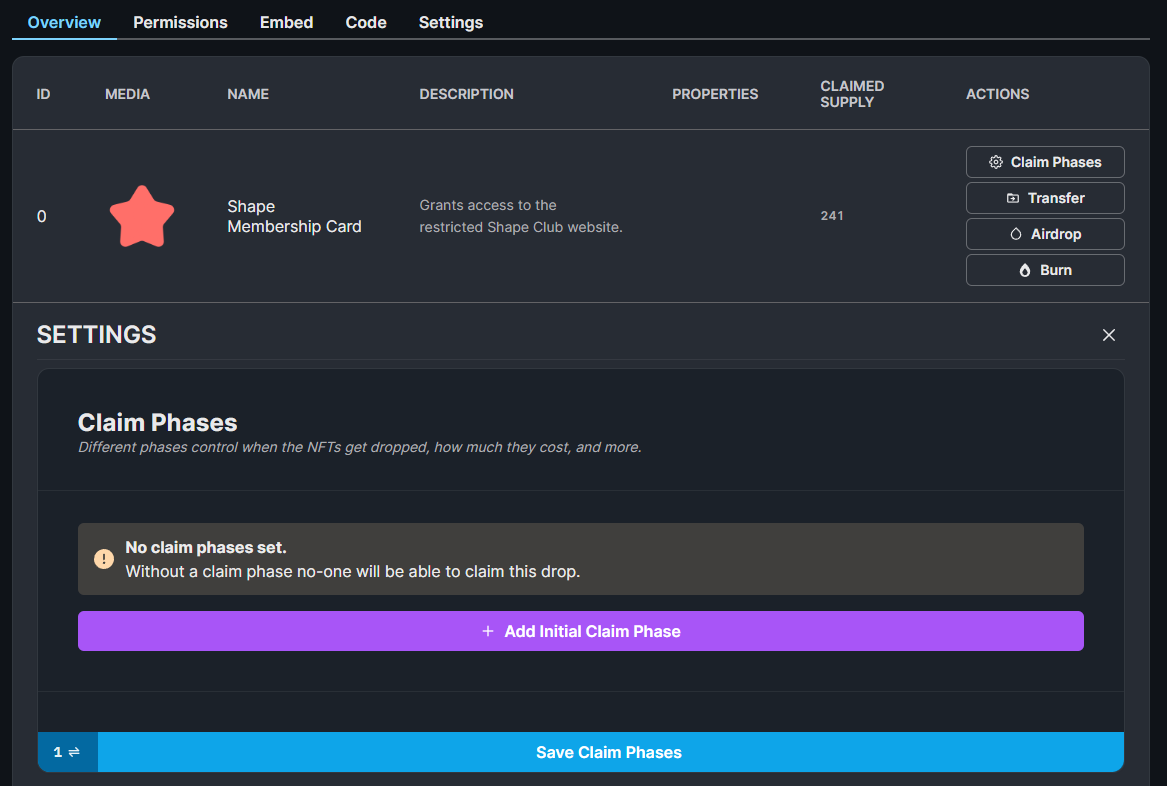Open the Settings tab
The image size is (1167, 786).
tap(450, 22)
